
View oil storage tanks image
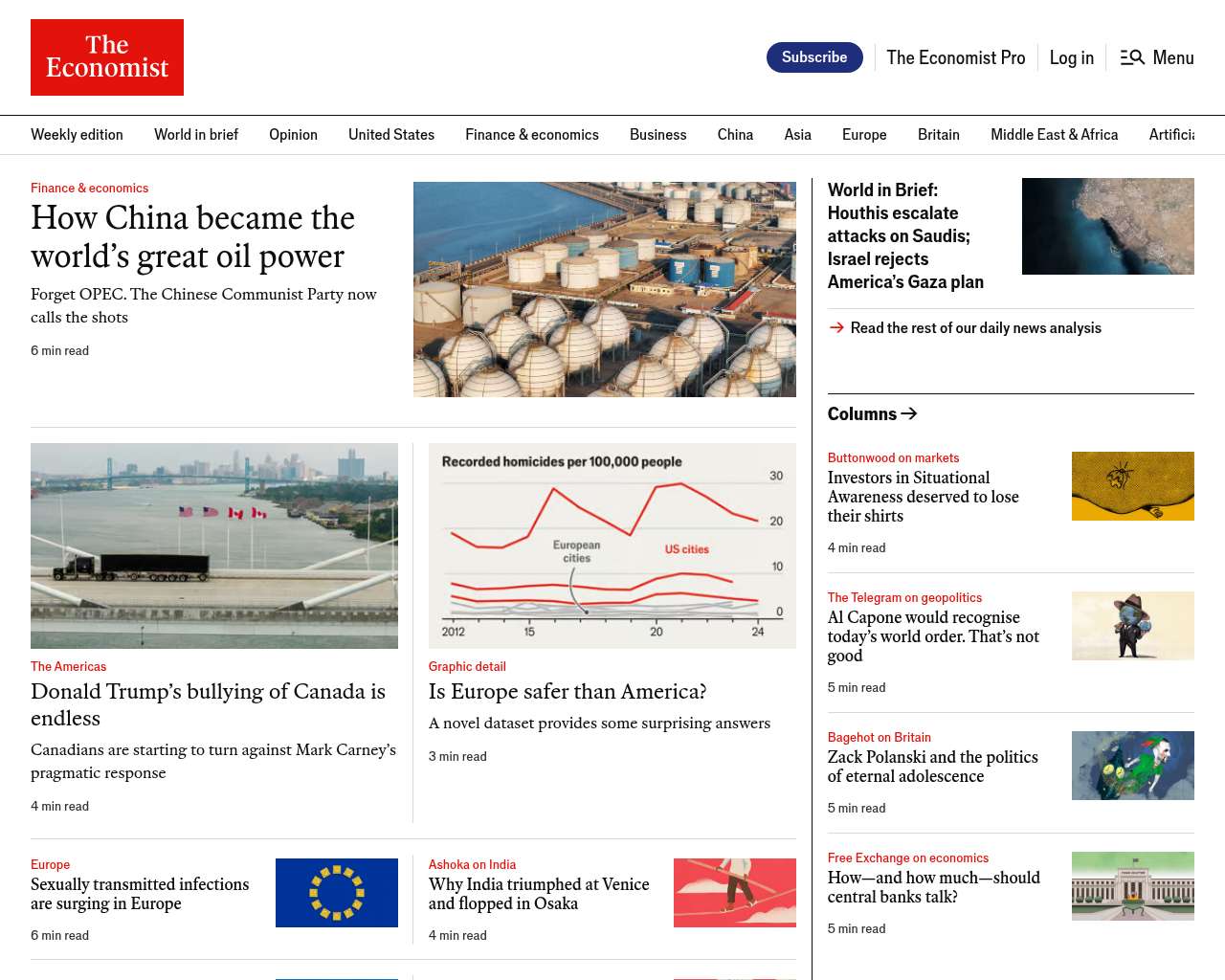click(605, 289)
